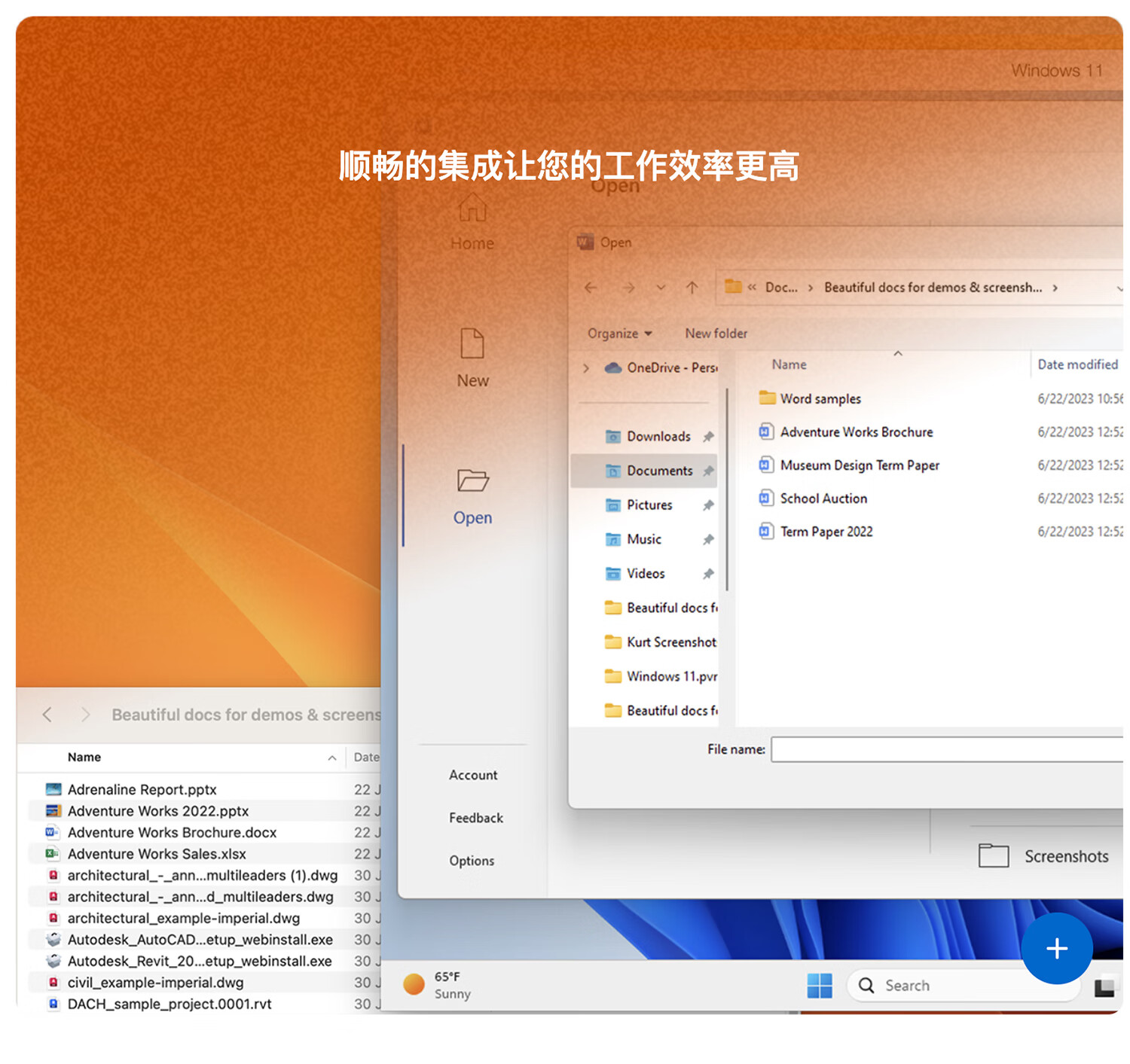The height and width of the screenshot is (1064, 1130).
Task: Open the Windows 11.pvm folder in navigation pane
Action: click(x=661, y=677)
